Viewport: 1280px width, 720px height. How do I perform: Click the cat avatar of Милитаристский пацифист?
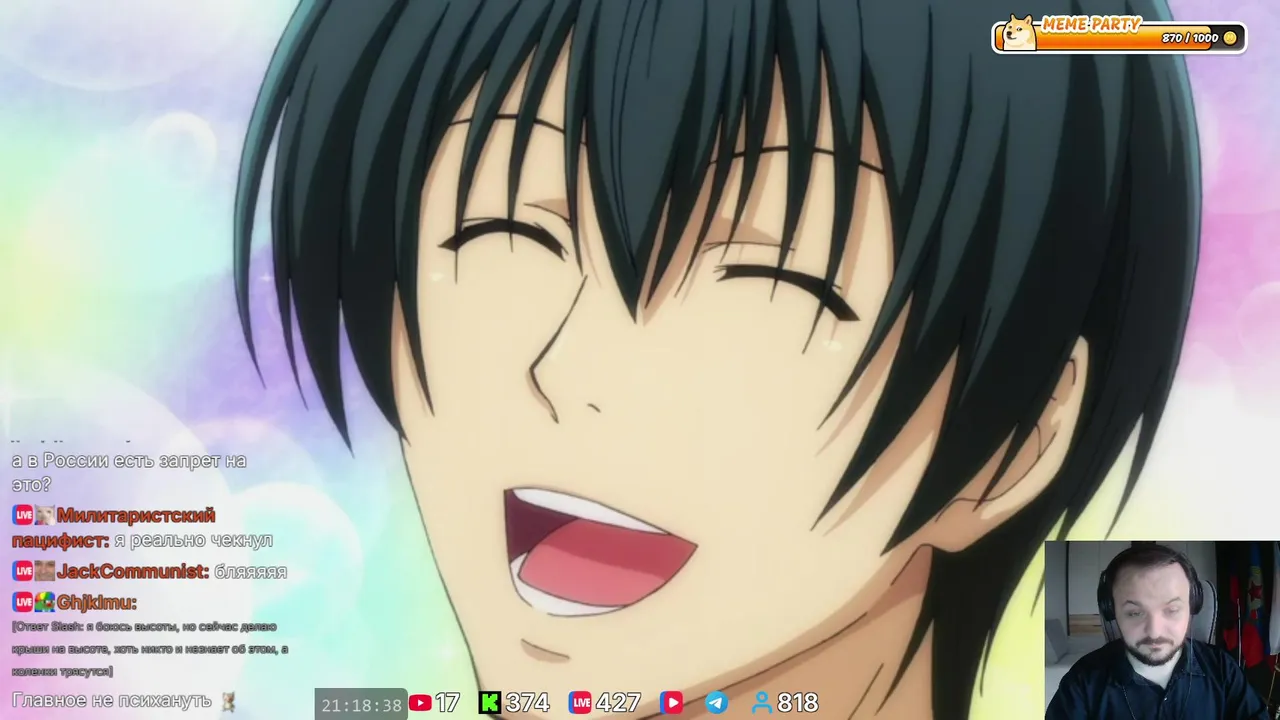tap(45, 515)
